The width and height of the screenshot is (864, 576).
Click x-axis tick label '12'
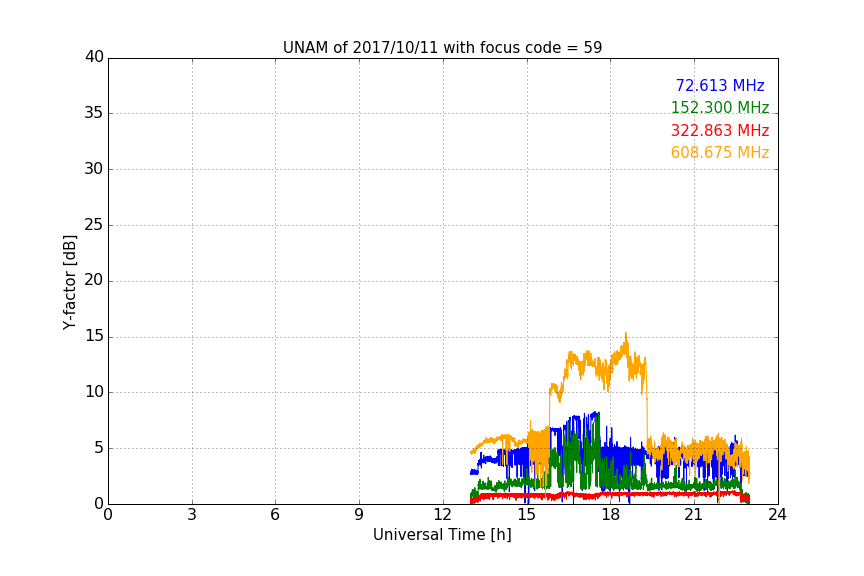tap(442, 515)
